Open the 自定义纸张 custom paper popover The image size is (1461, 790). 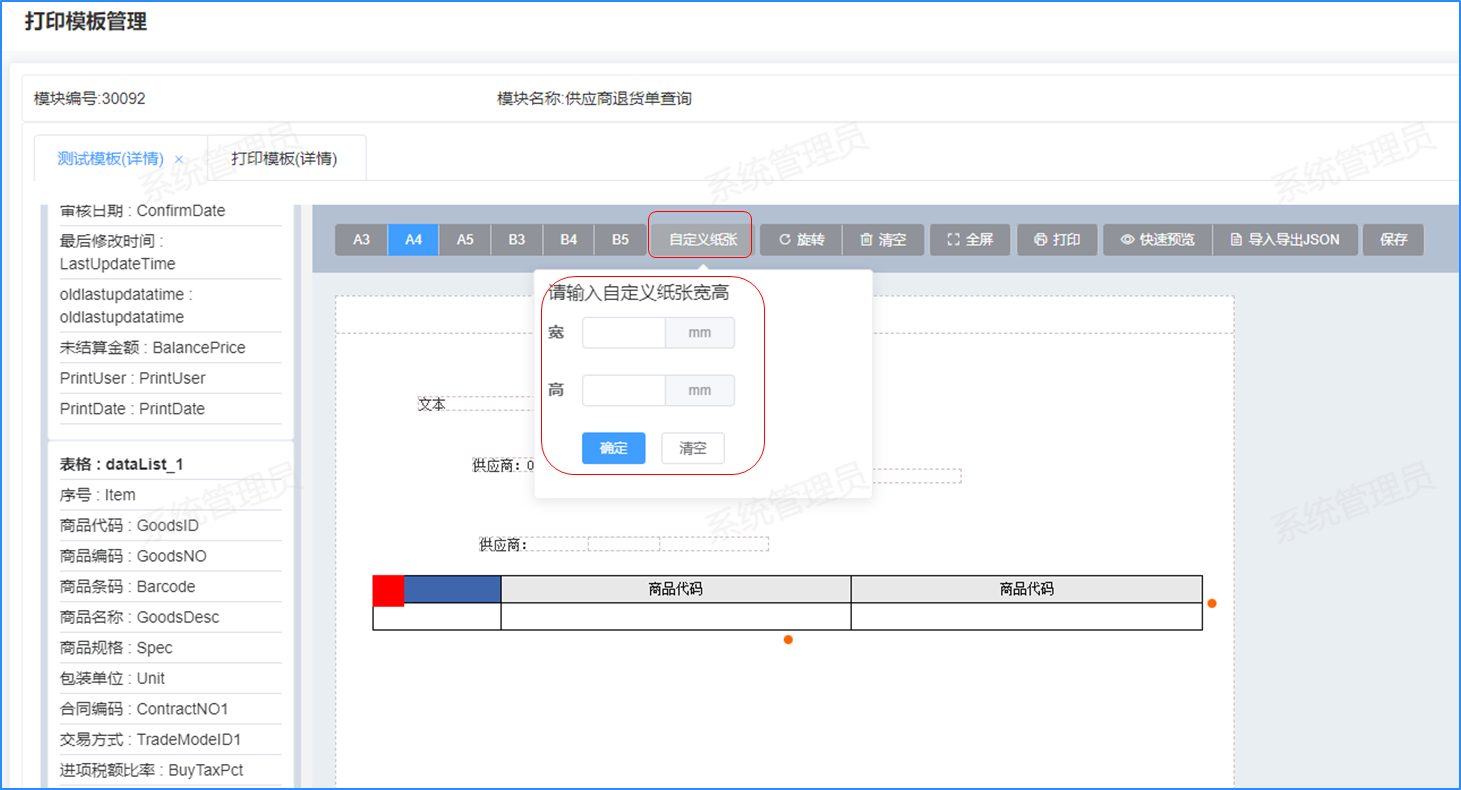click(703, 240)
